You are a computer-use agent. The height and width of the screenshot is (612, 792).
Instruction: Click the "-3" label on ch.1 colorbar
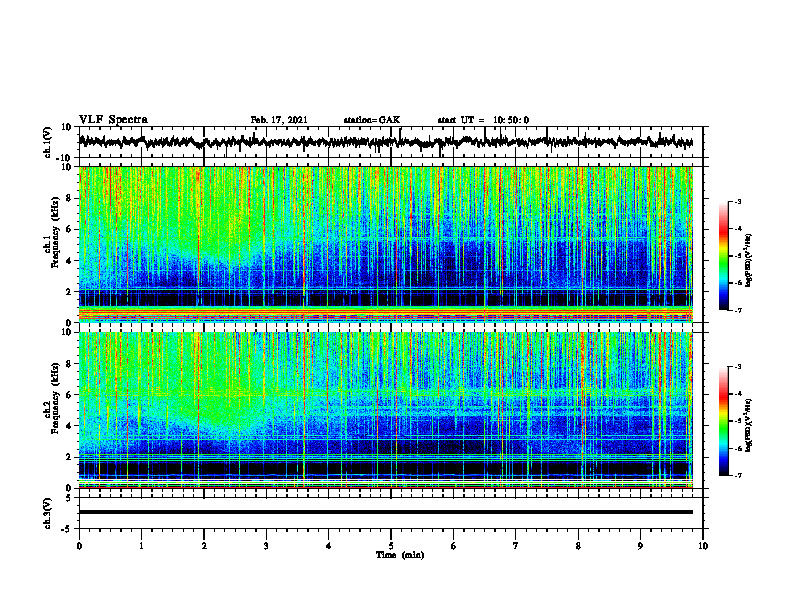click(738, 201)
